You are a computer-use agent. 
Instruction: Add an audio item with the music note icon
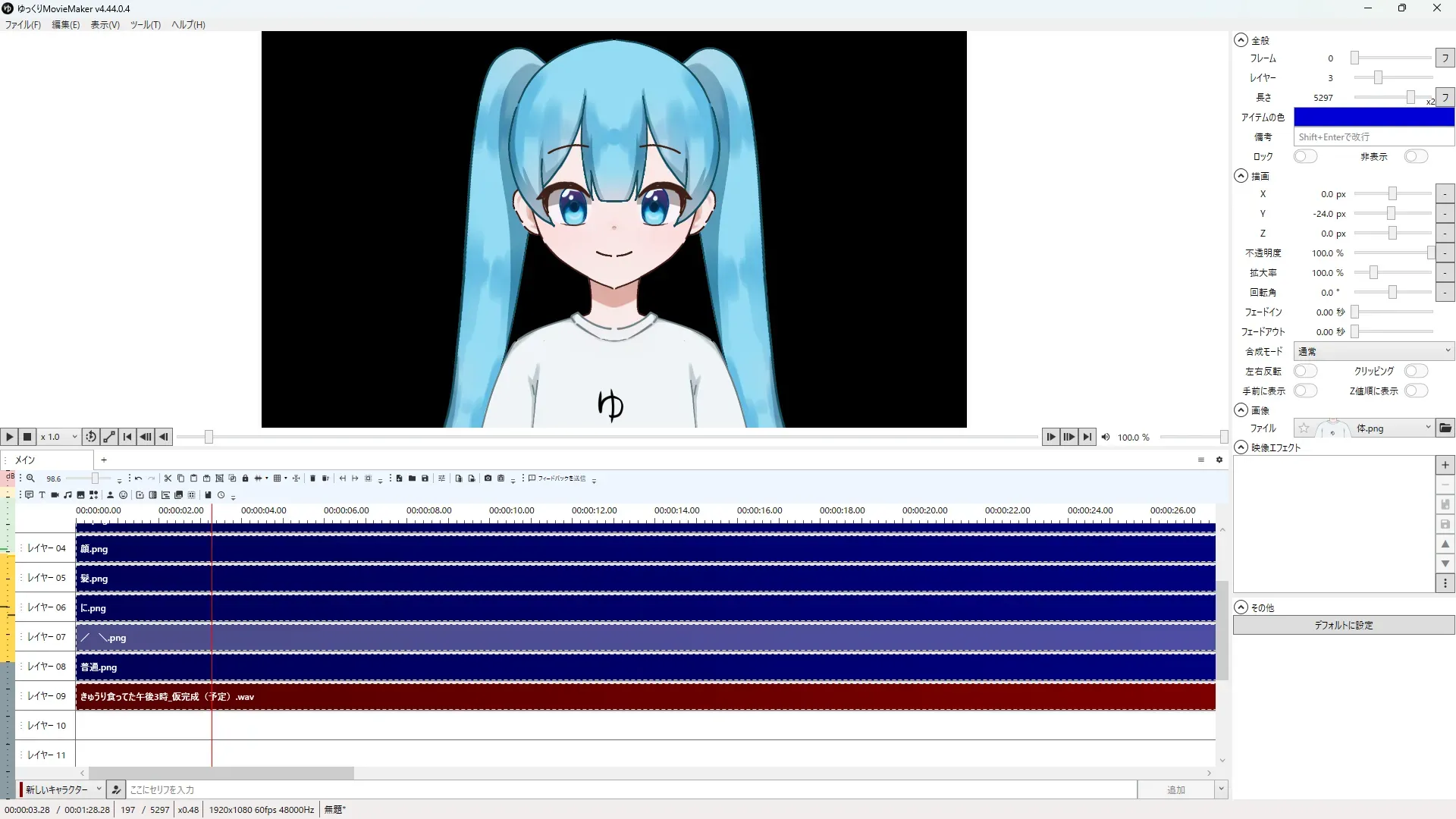67,495
